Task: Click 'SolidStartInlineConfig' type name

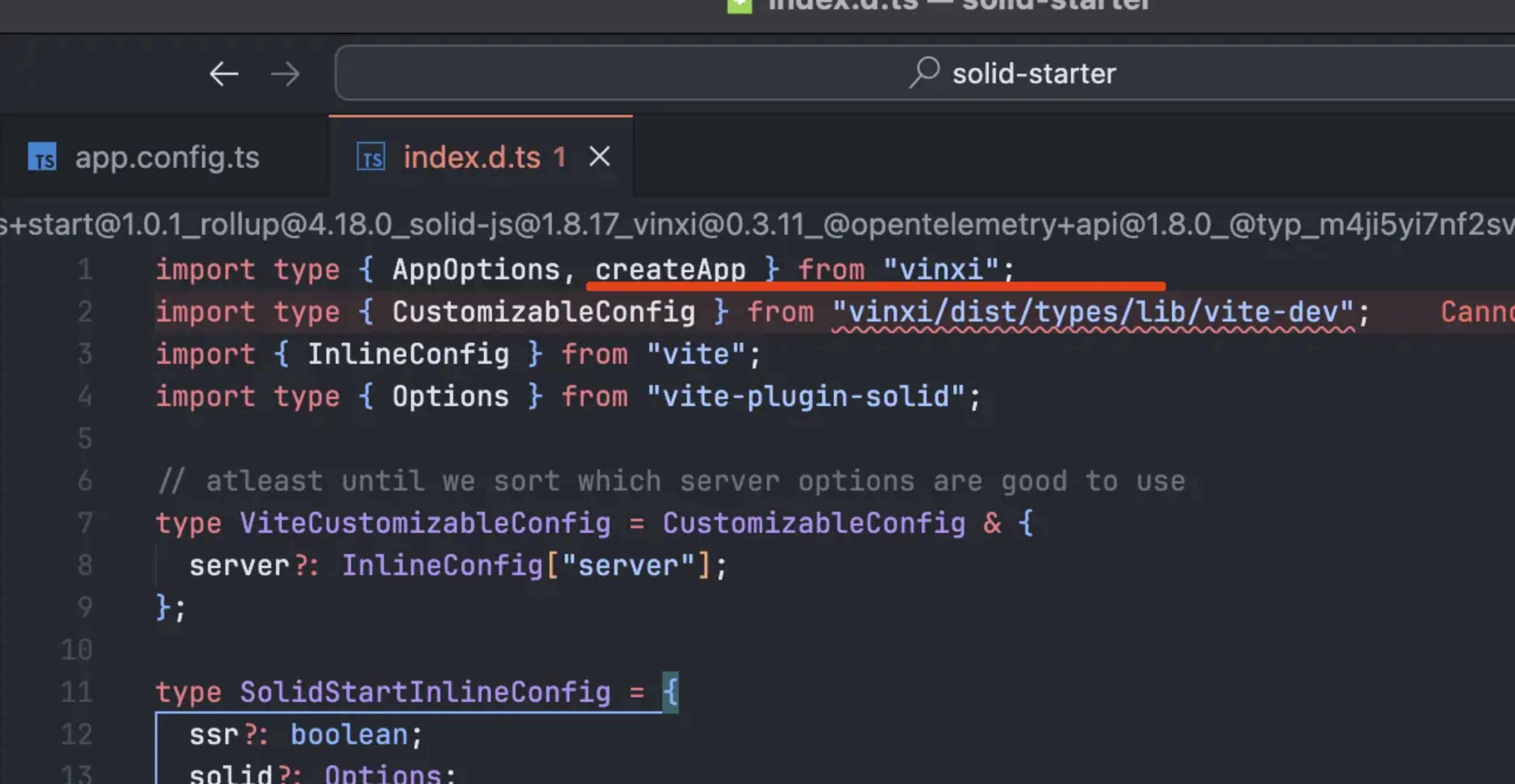Action: pyautogui.click(x=425, y=692)
